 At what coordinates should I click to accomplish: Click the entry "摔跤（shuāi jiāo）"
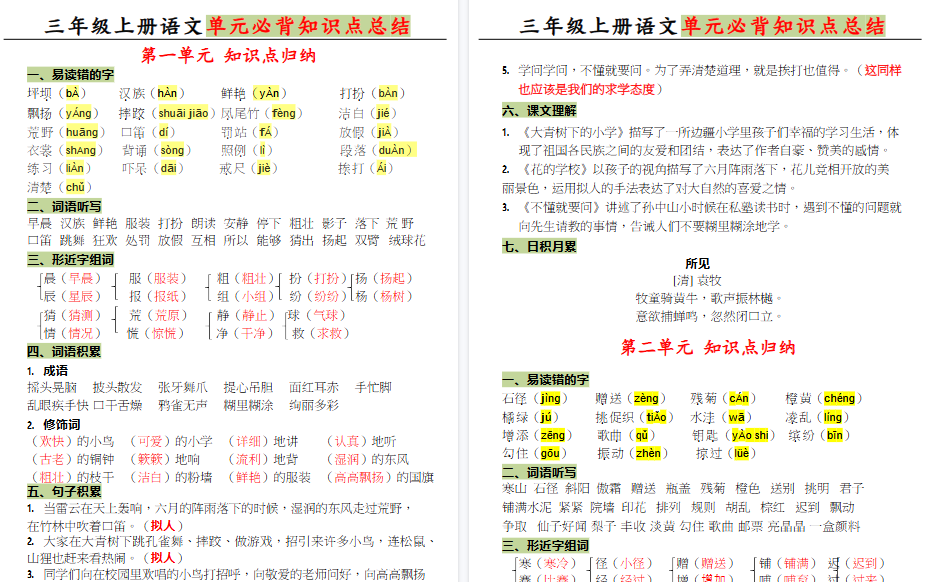click(167, 113)
